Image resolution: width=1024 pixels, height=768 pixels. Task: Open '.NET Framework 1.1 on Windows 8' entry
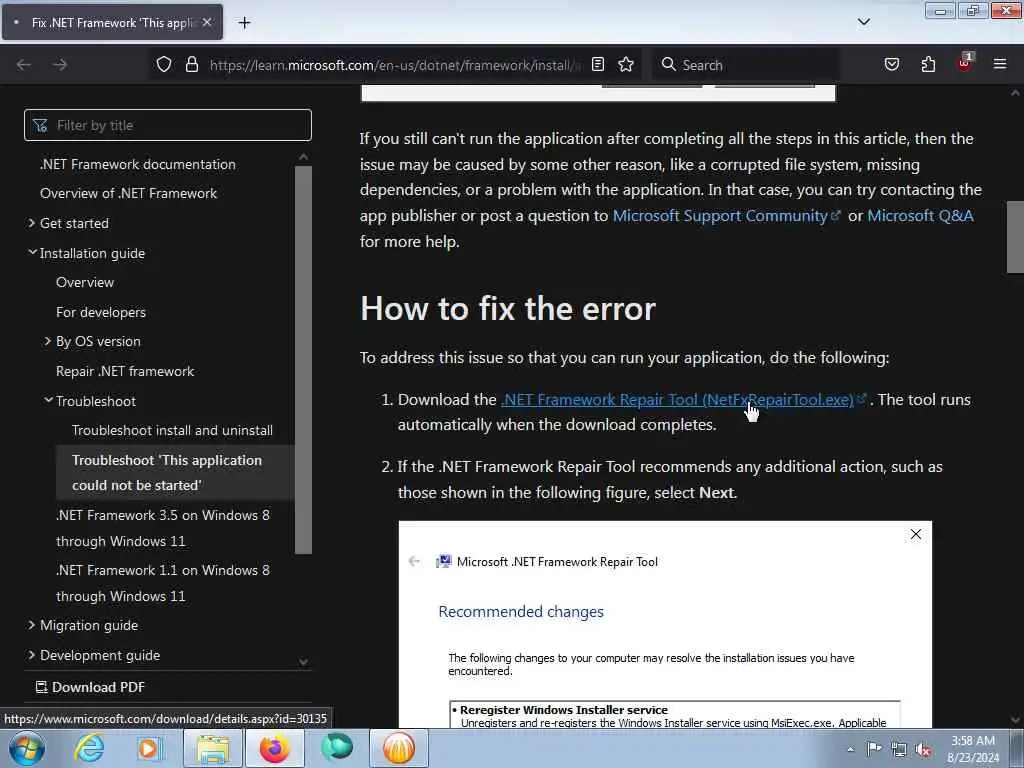[x=163, y=583]
